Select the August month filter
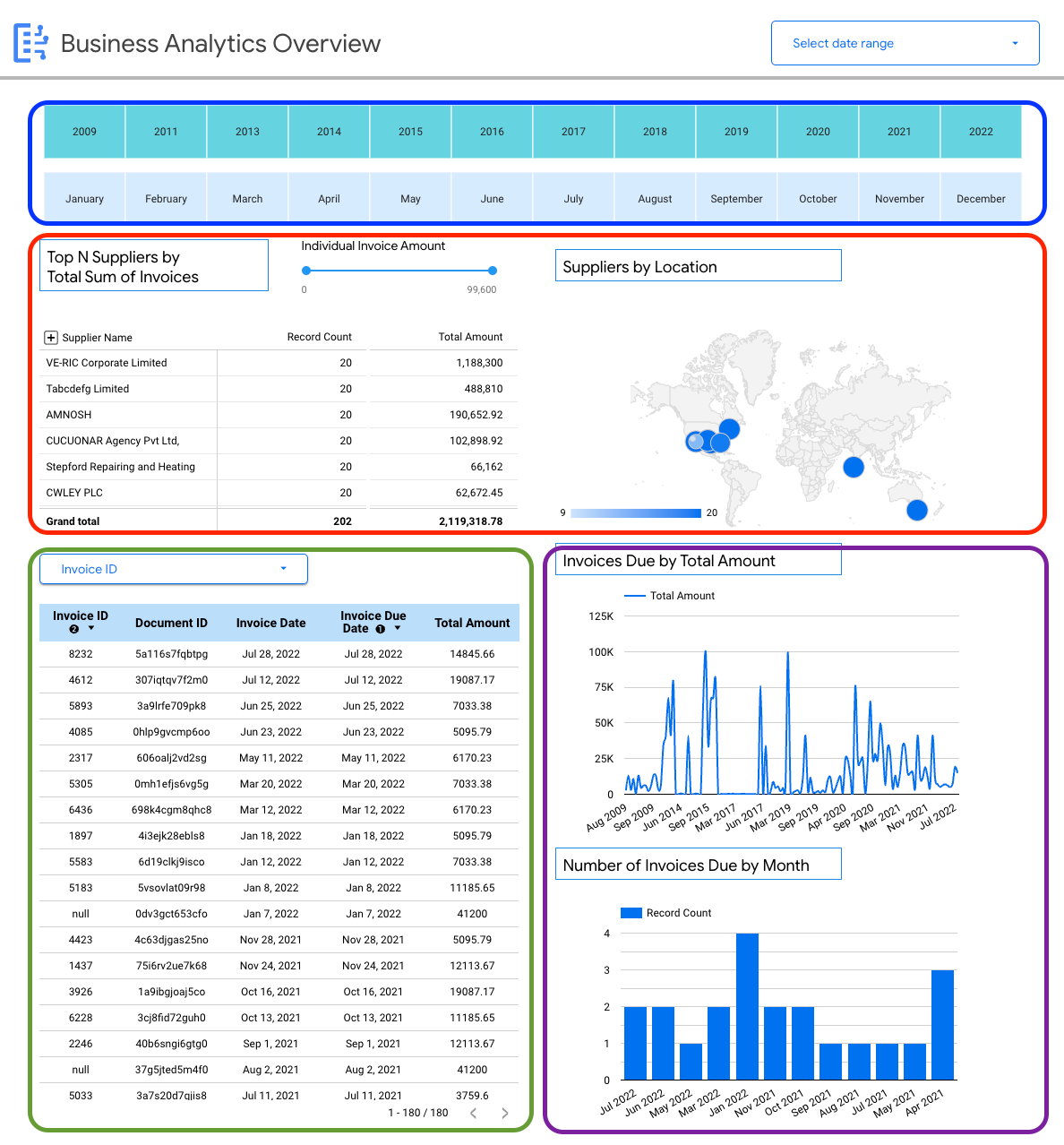Screen dimensions: 1064x1145 click(x=655, y=198)
